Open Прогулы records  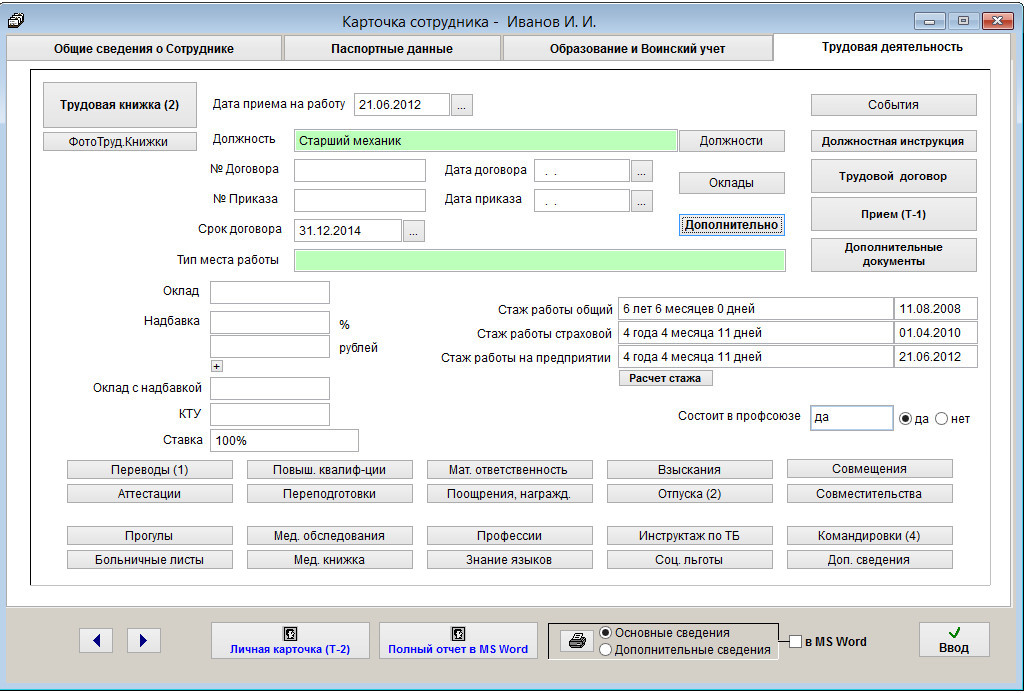click(x=150, y=536)
